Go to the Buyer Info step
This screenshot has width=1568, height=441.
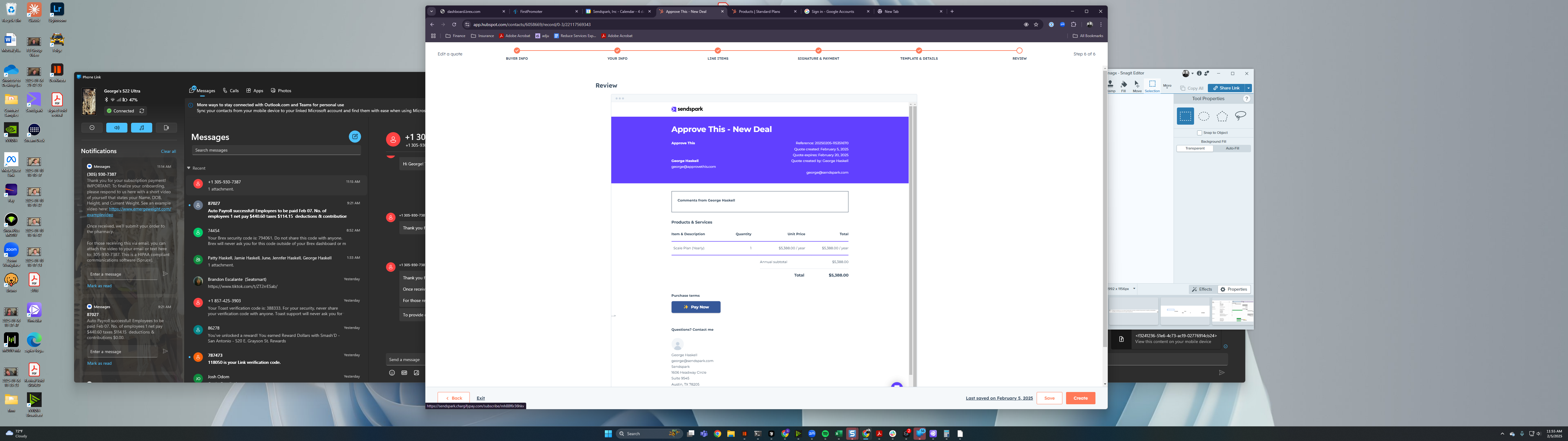click(x=517, y=54)
